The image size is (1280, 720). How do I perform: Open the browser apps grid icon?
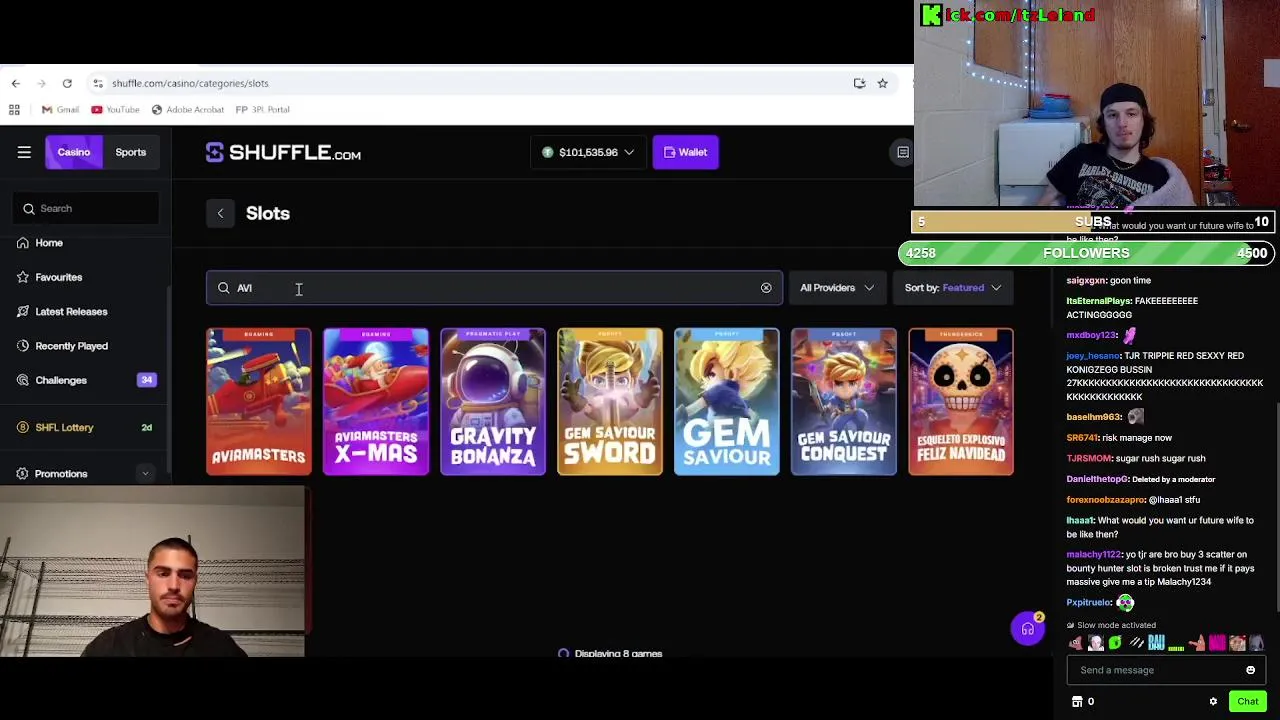click(14, 109)
